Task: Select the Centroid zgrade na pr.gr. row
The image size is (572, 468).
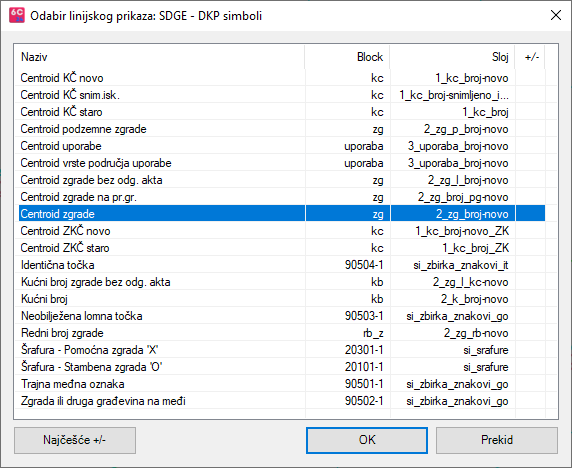Action: click(x=282, y=197)
